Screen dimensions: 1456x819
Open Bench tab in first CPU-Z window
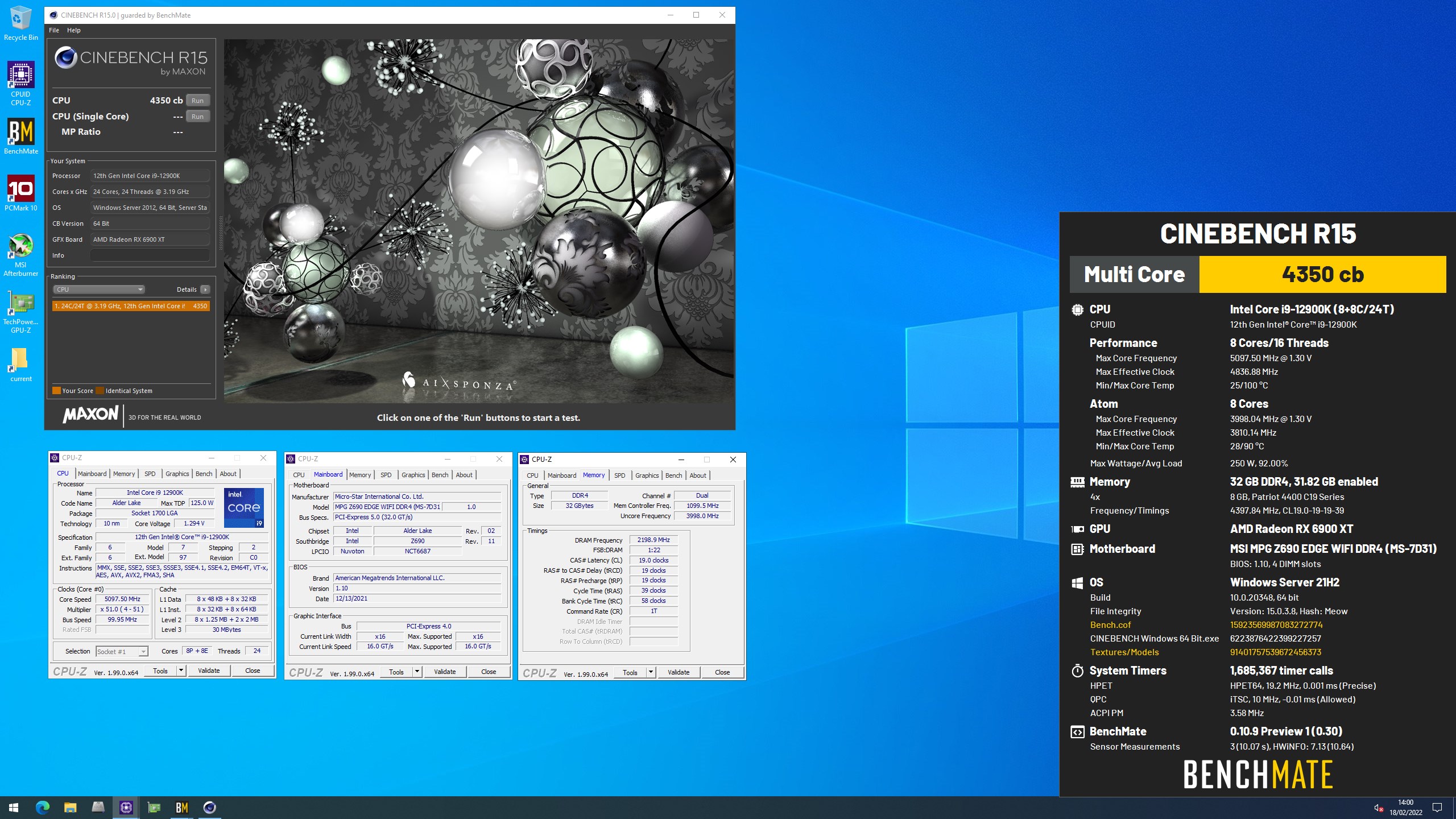coord(204,474)
